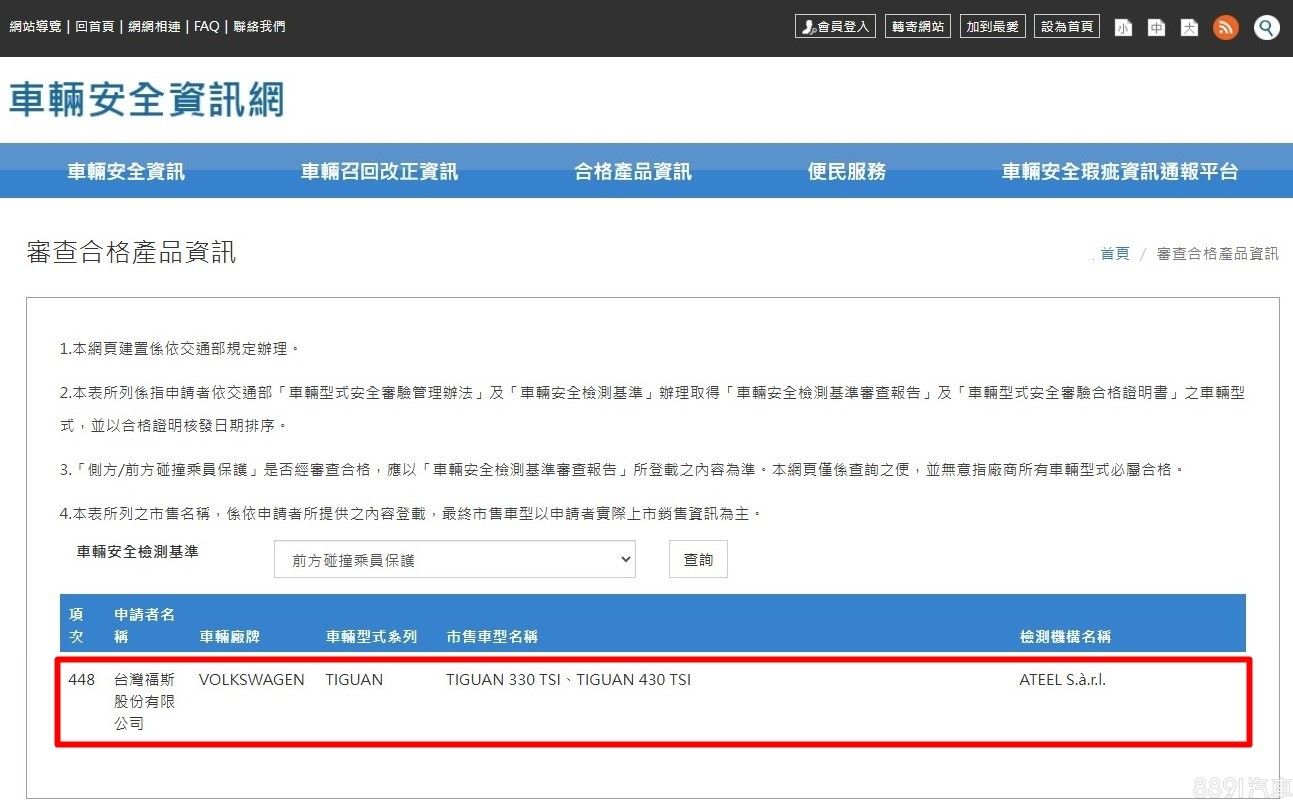Open the 車輛安全資訊 nav menu
Image resolution: width=1293 pixels, height=800 pixels.
[x=126, y=172]
